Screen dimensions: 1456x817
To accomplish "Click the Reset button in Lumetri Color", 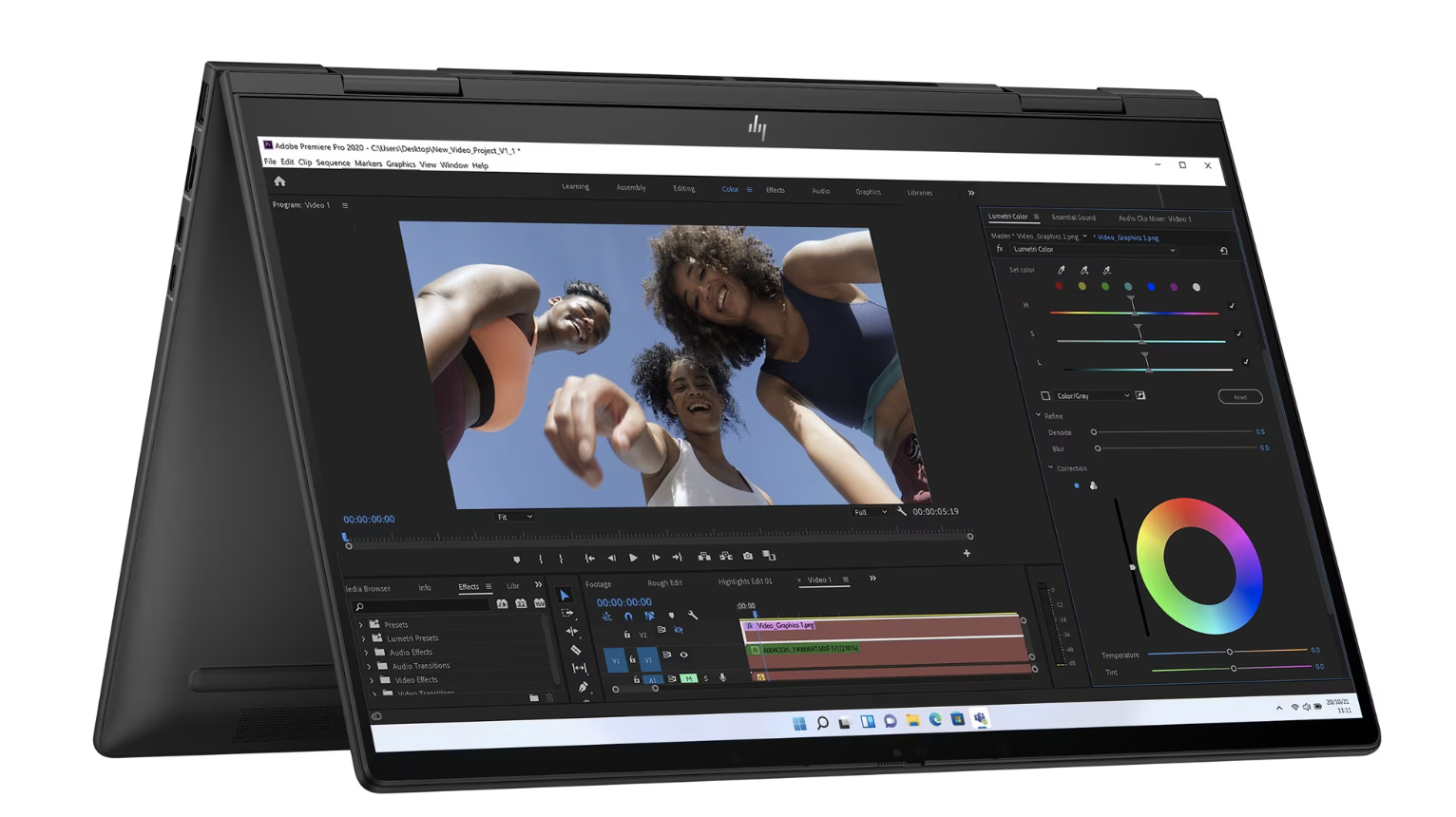I will (1240, 397).
